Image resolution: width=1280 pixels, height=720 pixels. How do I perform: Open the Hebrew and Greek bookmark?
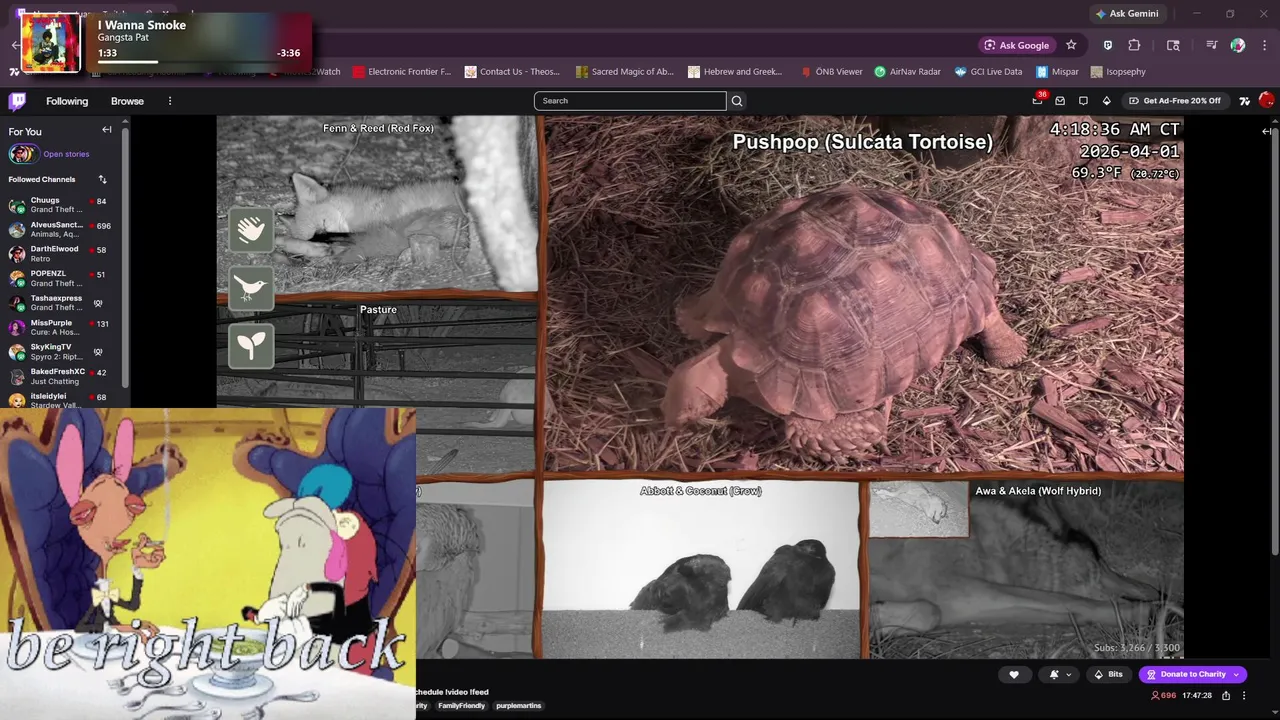735,72
